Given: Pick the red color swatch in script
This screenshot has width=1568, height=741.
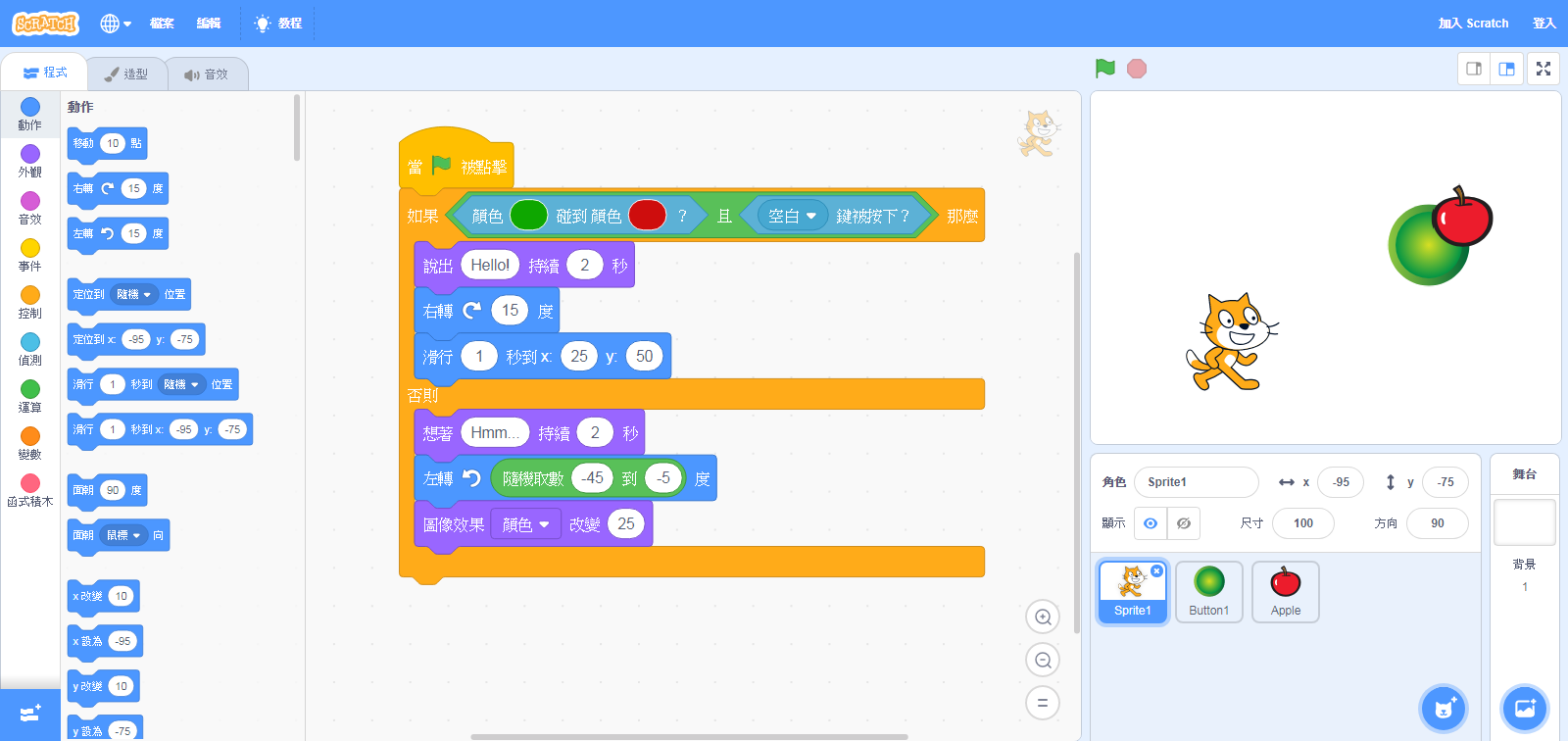Looking at the screenshot, I should pos(648,216).
